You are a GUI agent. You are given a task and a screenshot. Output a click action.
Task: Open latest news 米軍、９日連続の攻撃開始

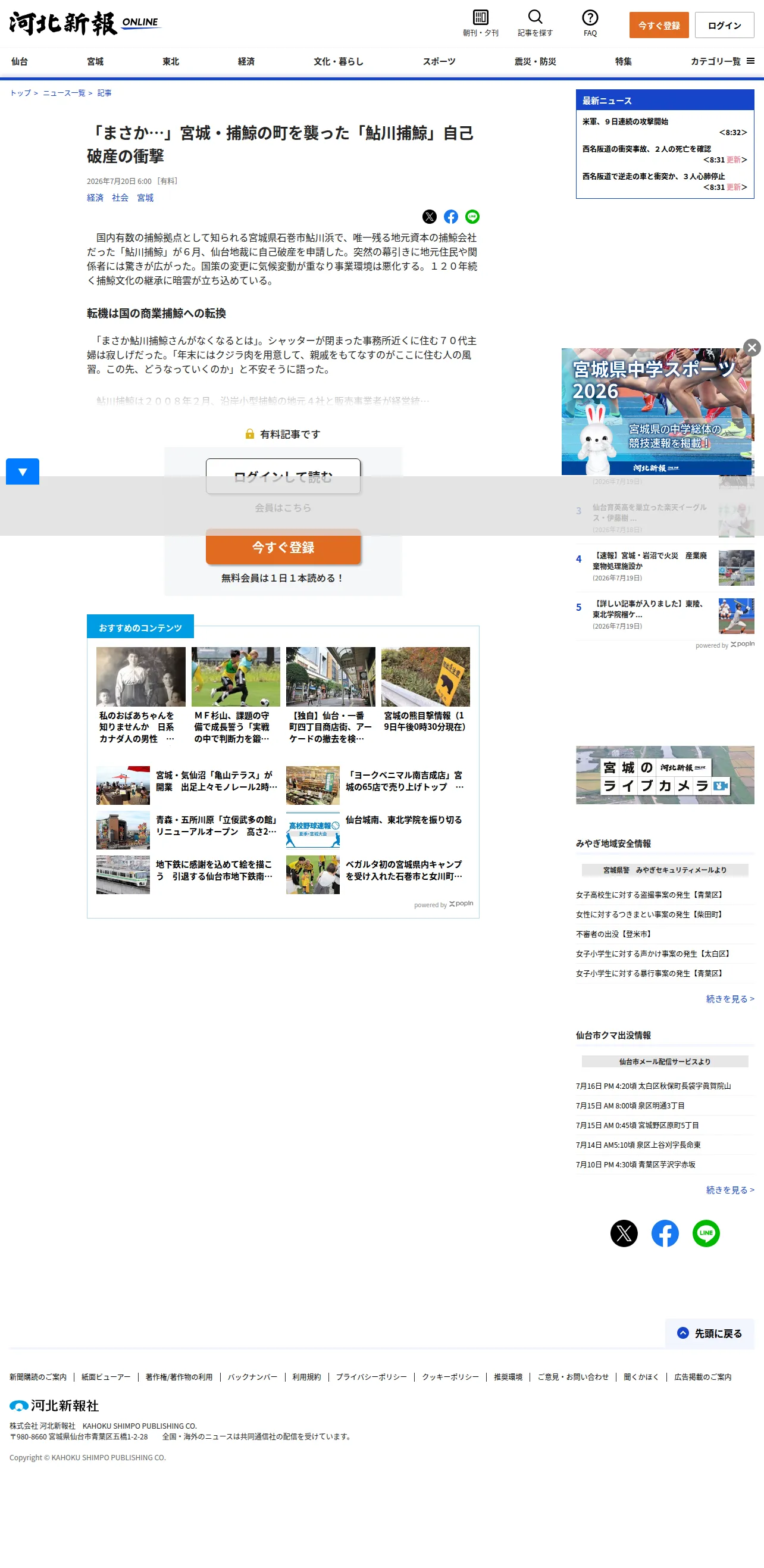click(x=625, y=122)
